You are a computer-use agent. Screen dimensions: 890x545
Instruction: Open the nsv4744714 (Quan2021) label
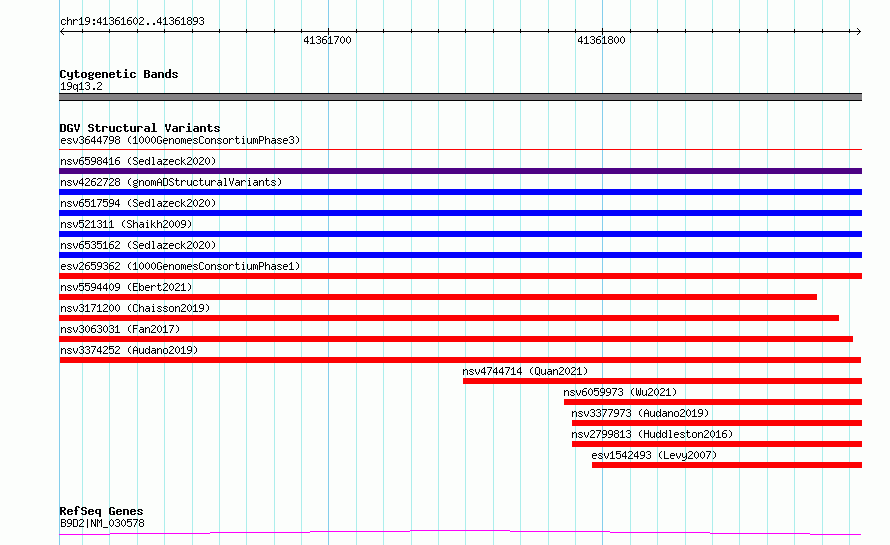525,371
